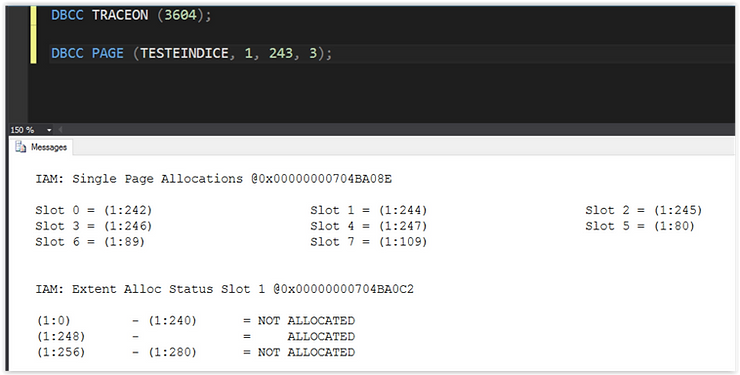The width and height of the screenshot is (740, 375).
Task: Click the (1:280) extent end value
Action: (x=172, y=352)
